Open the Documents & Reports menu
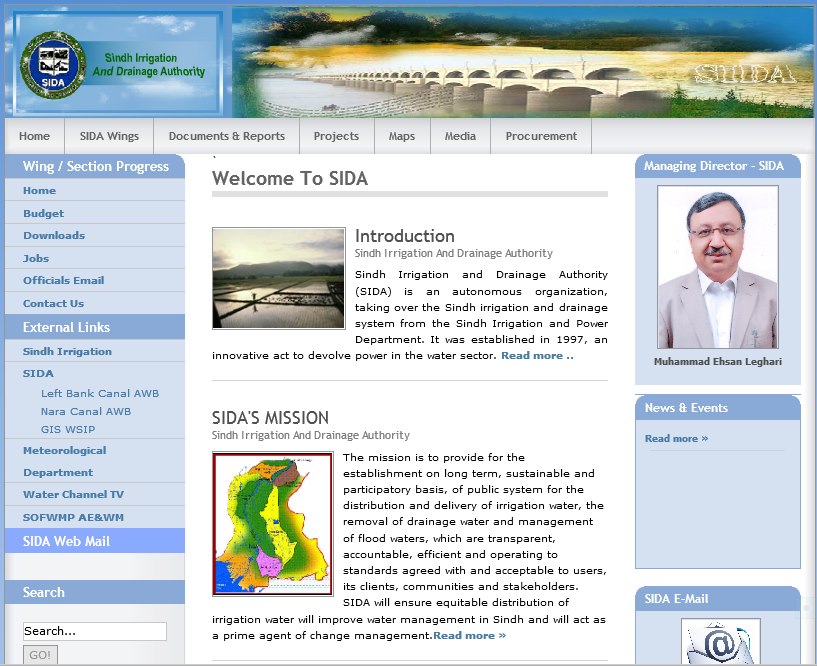Image resolution: width=817 pixels, height=666 pixels. pyautogui.click(x=227, y=136)
